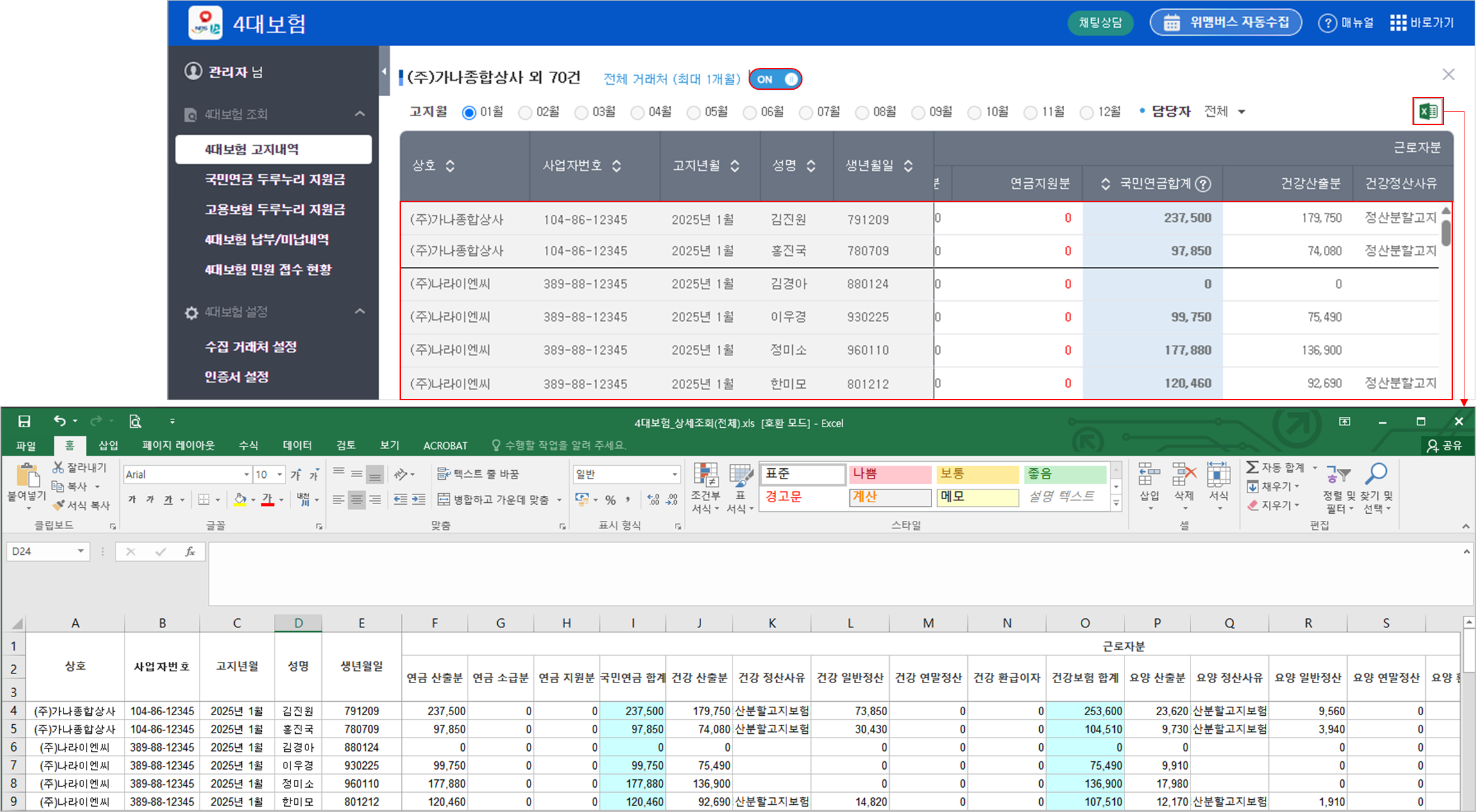Screen dimensions: 1476x812
Task: Open the Arial font name dropdown
Action: click(x=246, y=475)
